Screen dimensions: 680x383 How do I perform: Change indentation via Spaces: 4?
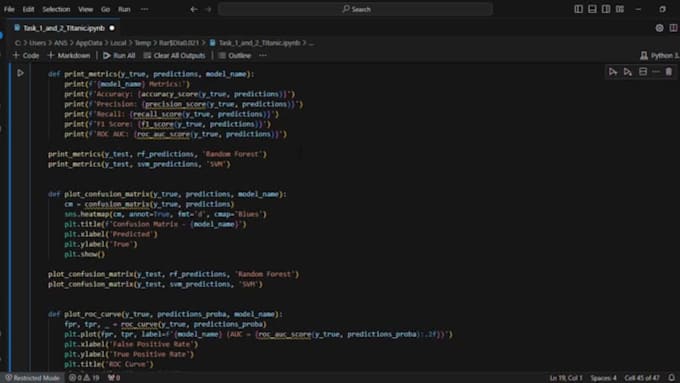coord(603,378)
